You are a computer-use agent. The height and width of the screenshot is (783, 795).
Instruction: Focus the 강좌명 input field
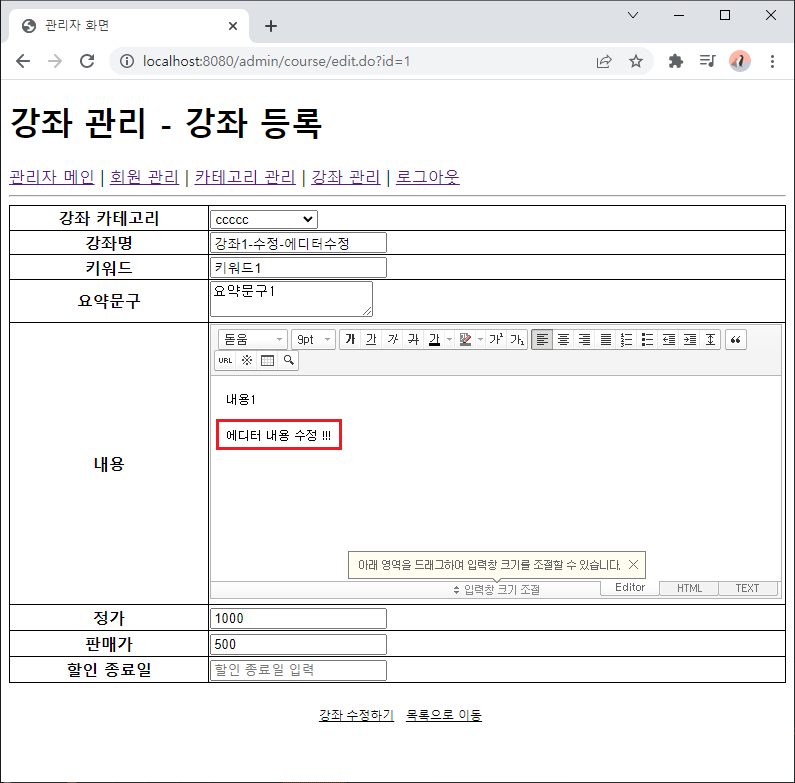coord(298,243)
